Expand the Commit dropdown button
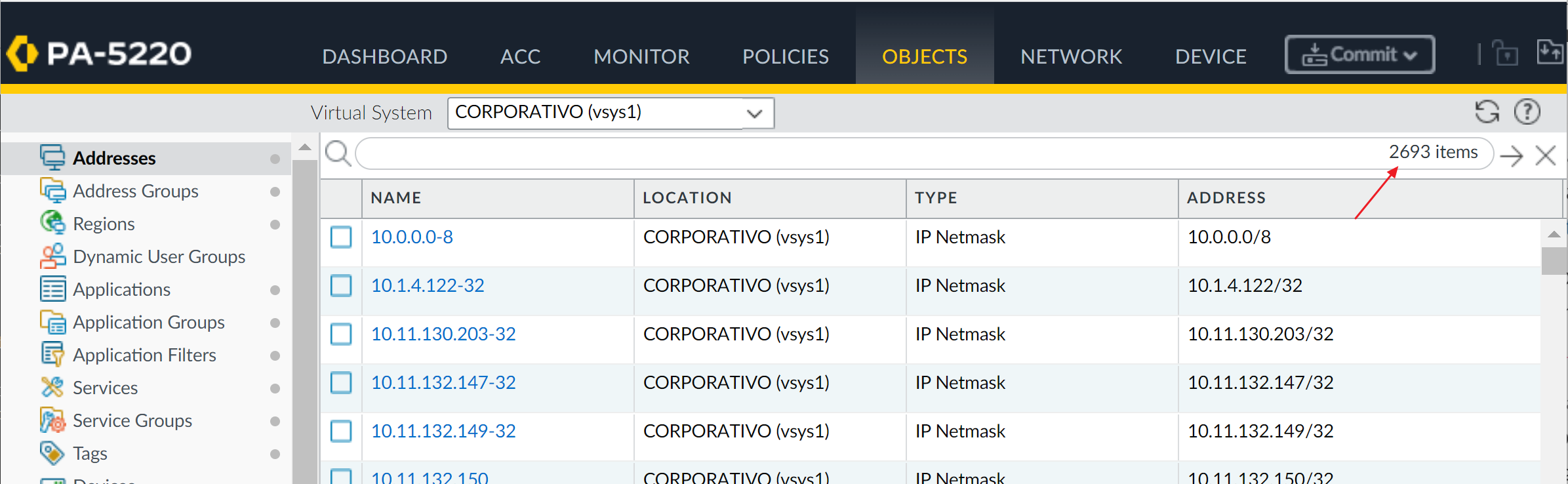Screen dimensions: 1568x484 tap(1359, 55)
